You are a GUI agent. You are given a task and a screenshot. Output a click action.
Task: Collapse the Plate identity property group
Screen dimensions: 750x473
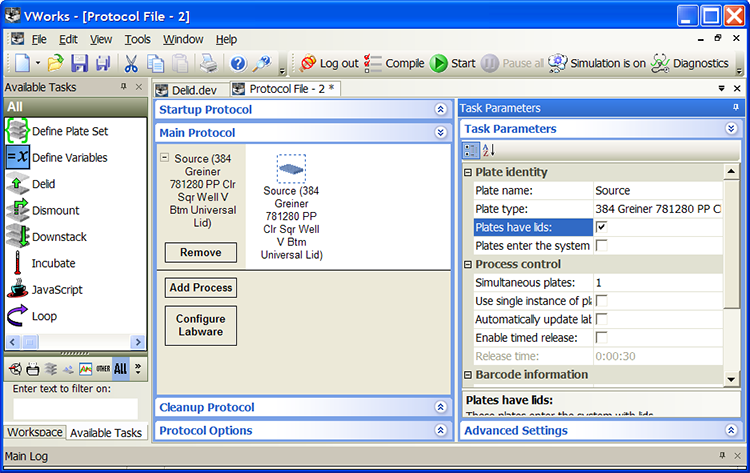pyautogui.click(x=468, y=173)
